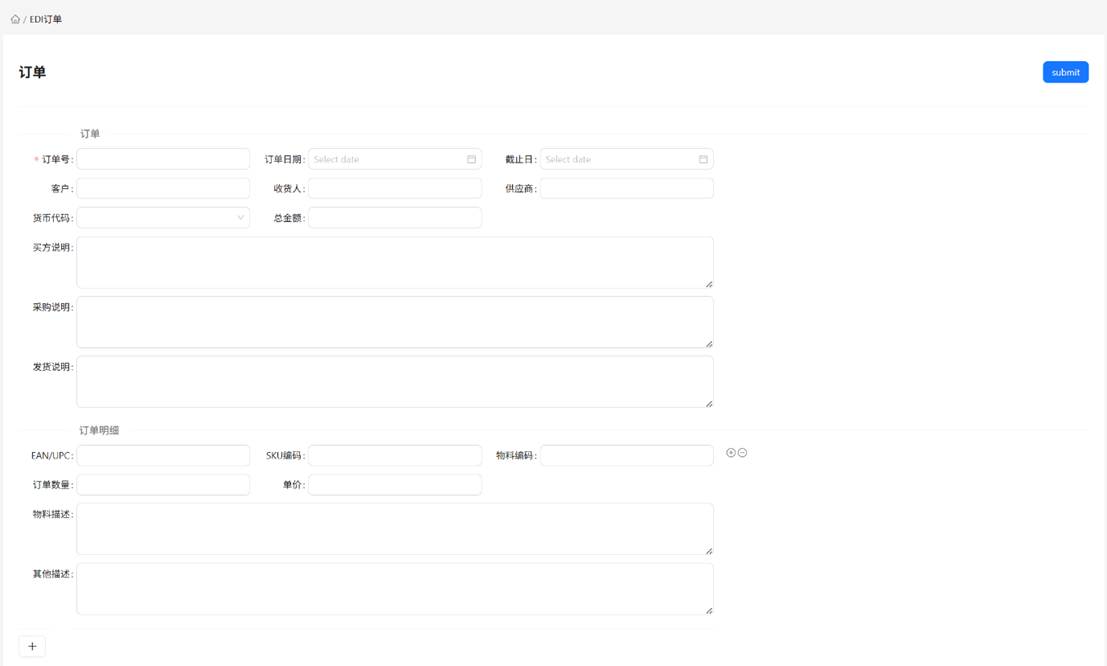Focus the 总金额 field
This screenshot has width=1107, height=666.
click(395, 217)
